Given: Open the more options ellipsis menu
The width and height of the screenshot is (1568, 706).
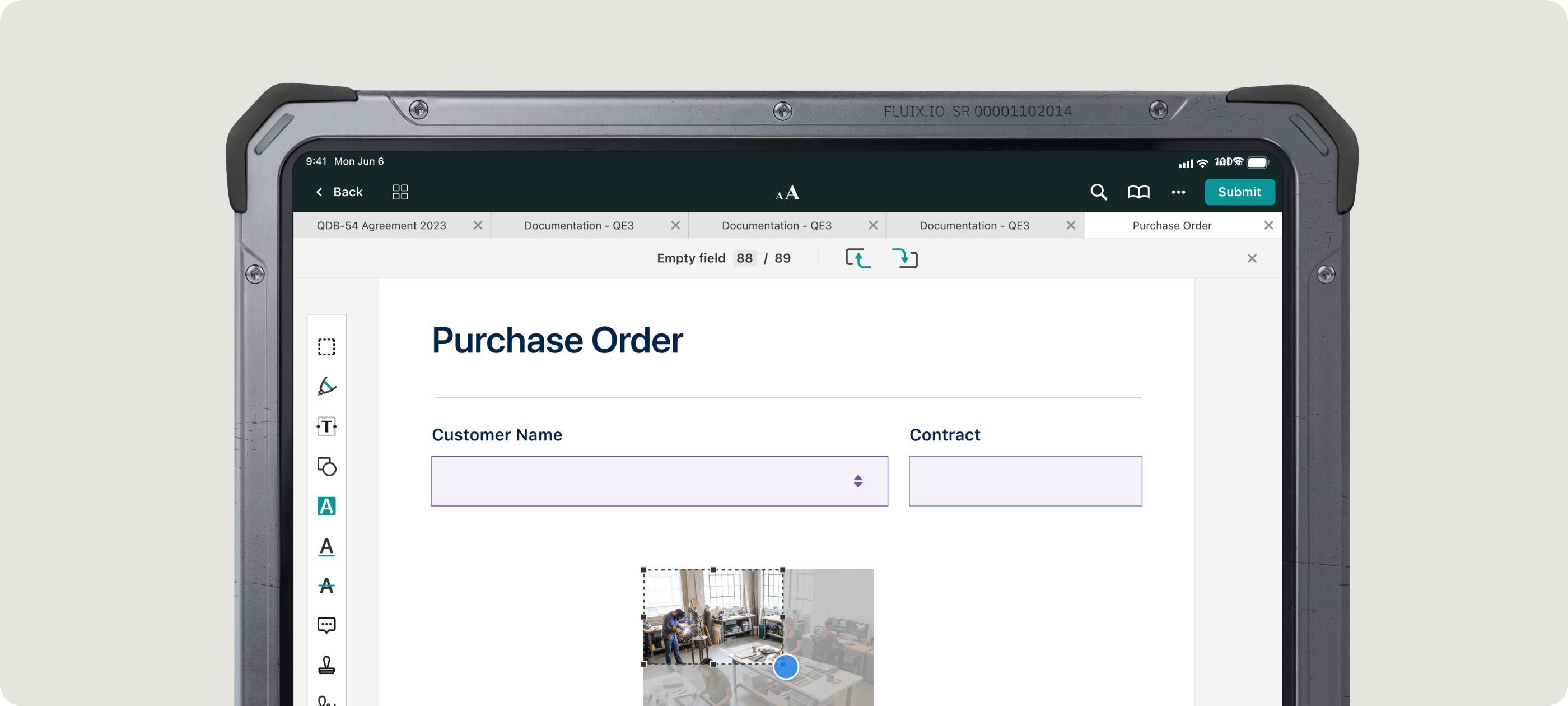Looking at the screenshot, I should click(x=1178, y=192).
